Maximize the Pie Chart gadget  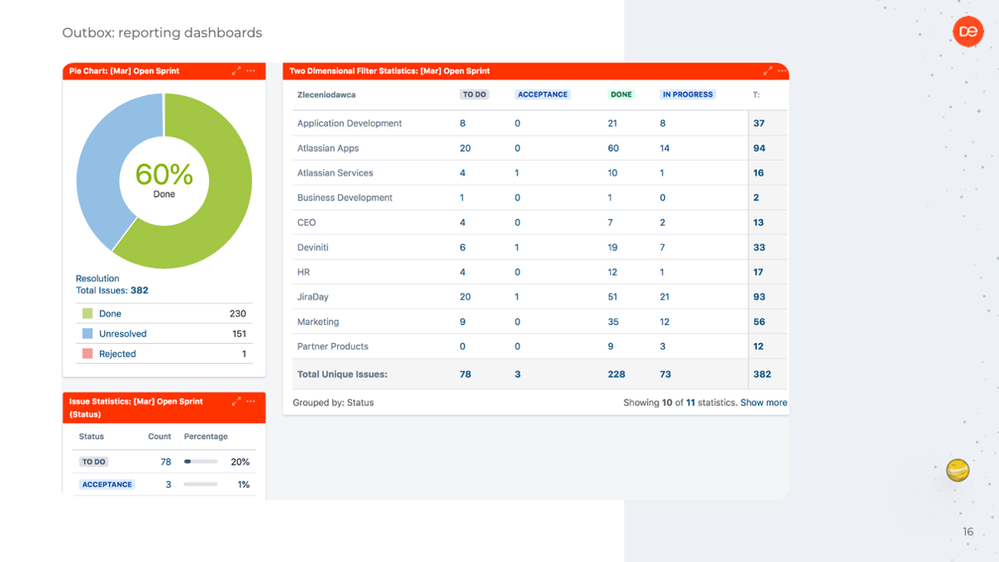pos(236,71)
